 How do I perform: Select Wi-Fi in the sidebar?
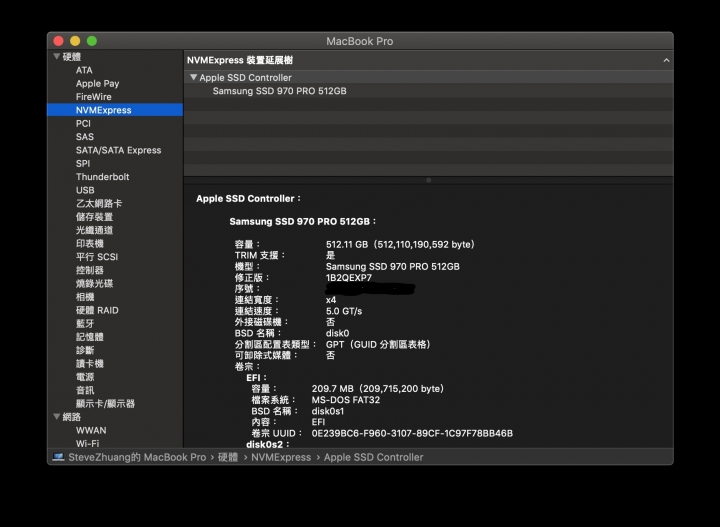point(87,443)
